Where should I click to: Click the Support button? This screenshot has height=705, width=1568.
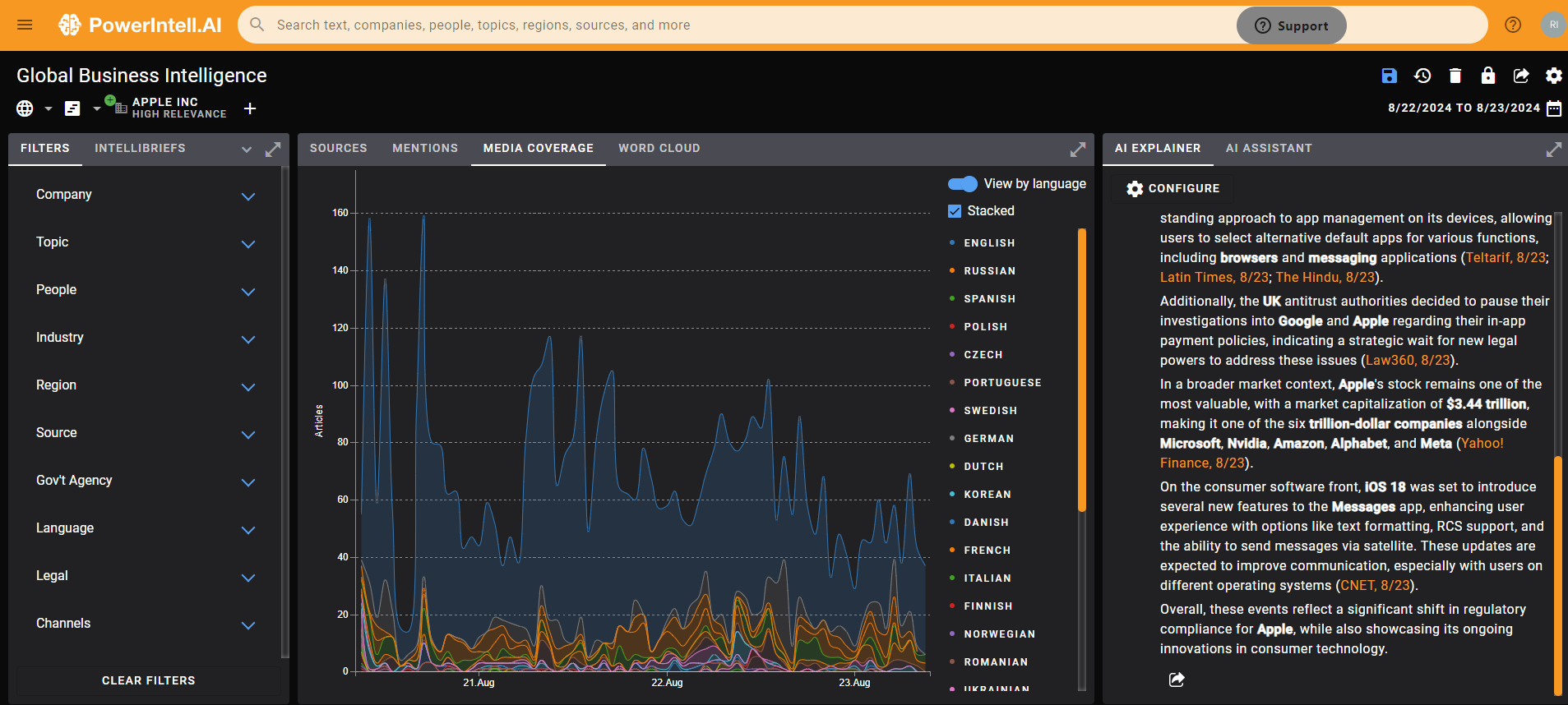(x=1292, y=25)
